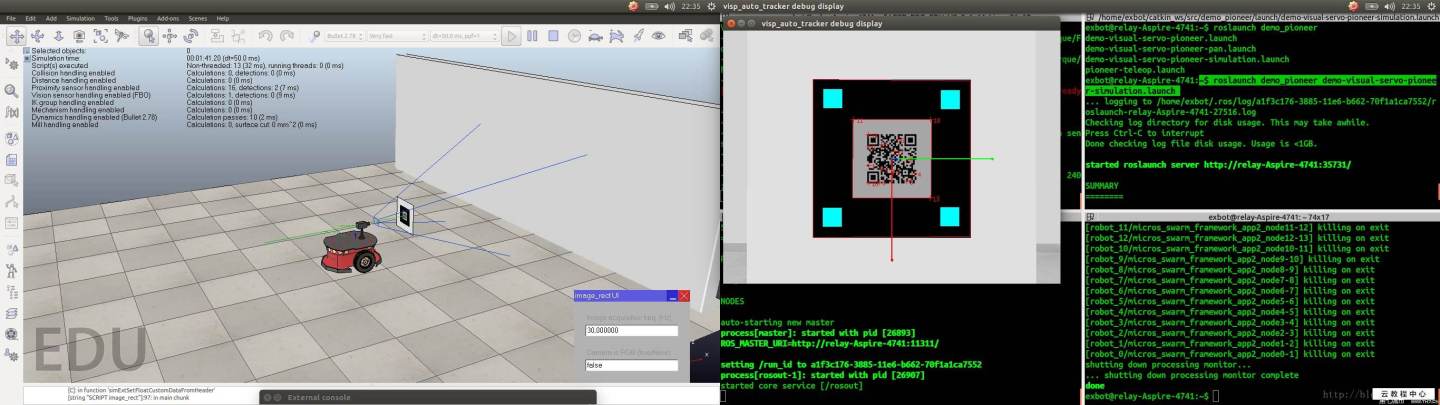This screenshot has height=405, width=1440.
Task: Open the dt=50.0 ms time step dropdown
Action: pyautogui.click(x=465, y=36)
